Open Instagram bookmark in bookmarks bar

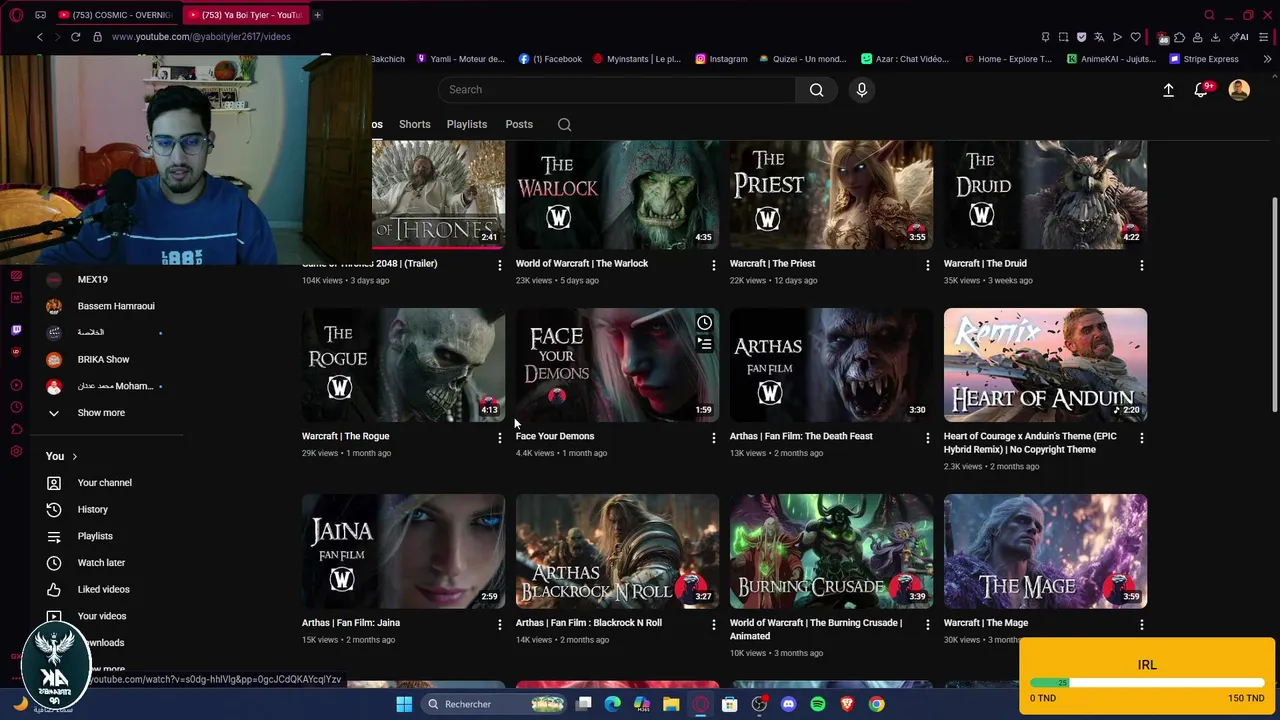pyautogui.click(x=721, y=59)
